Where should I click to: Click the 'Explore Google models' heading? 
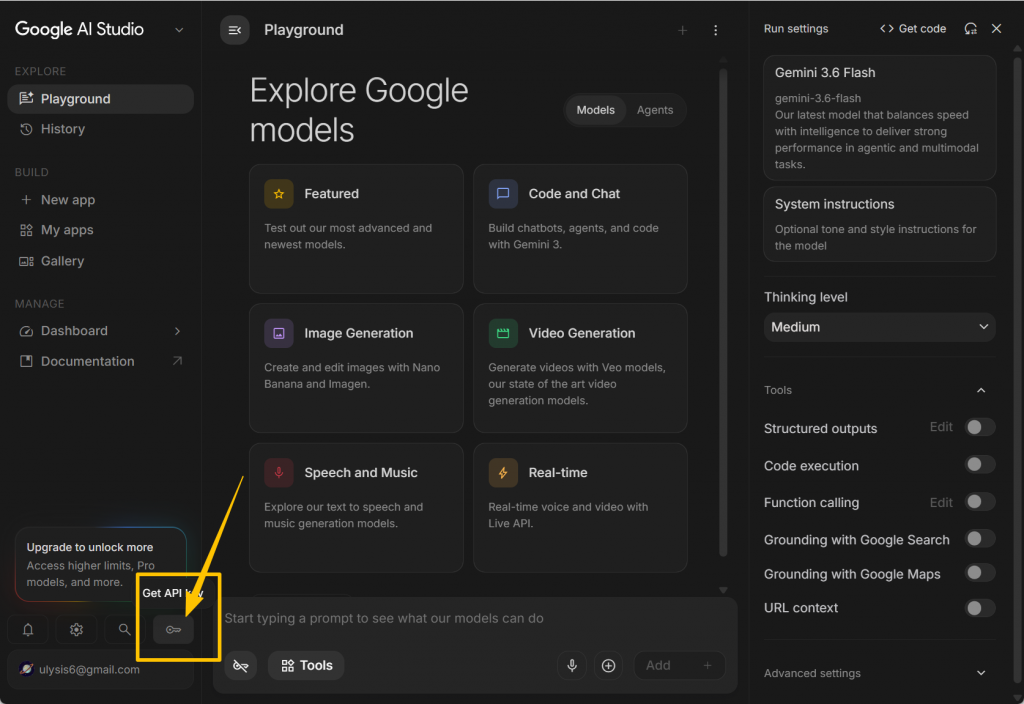(x=359, y=110)
